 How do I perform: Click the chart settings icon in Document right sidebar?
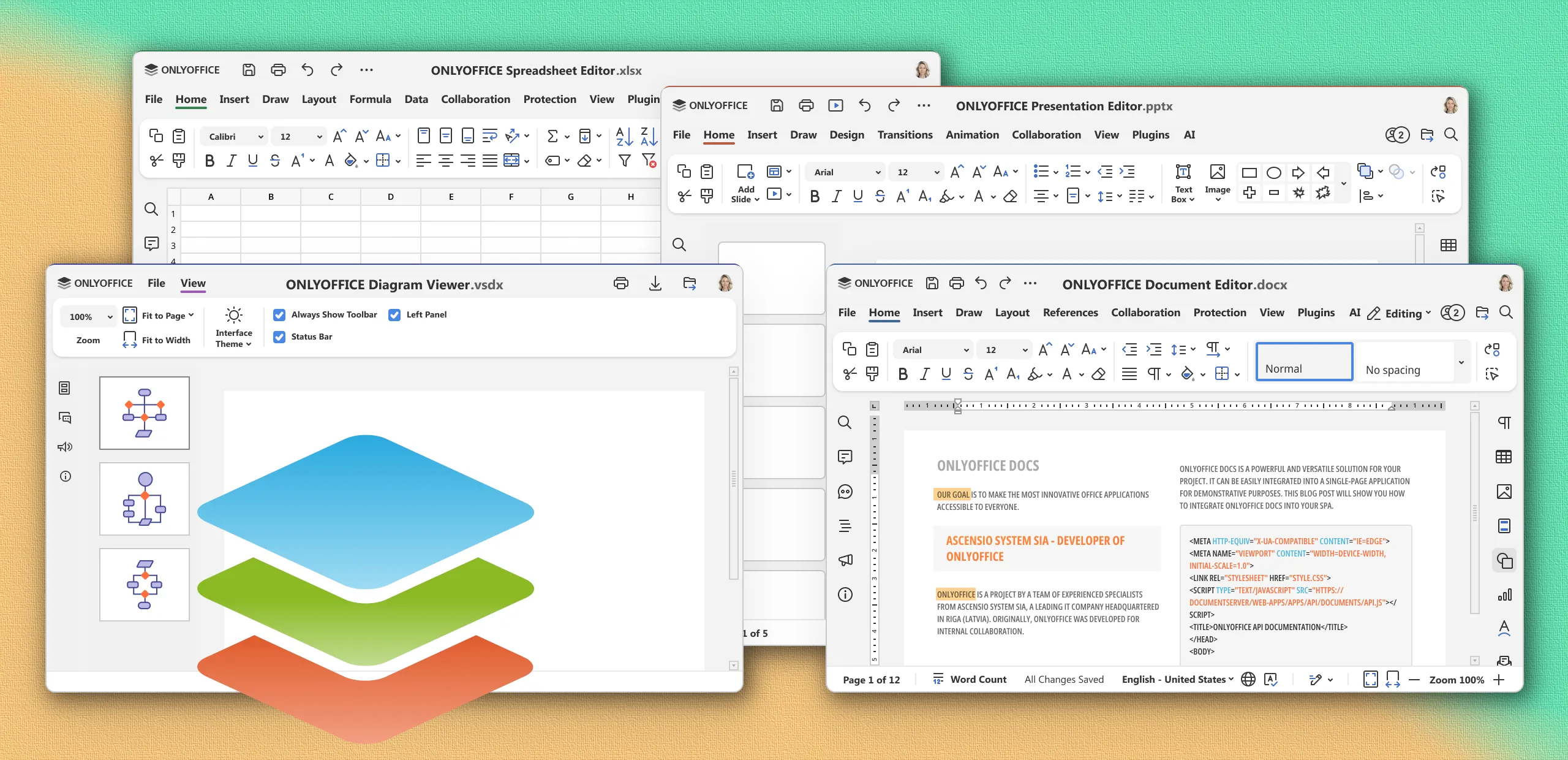(x=1504, y=595)
